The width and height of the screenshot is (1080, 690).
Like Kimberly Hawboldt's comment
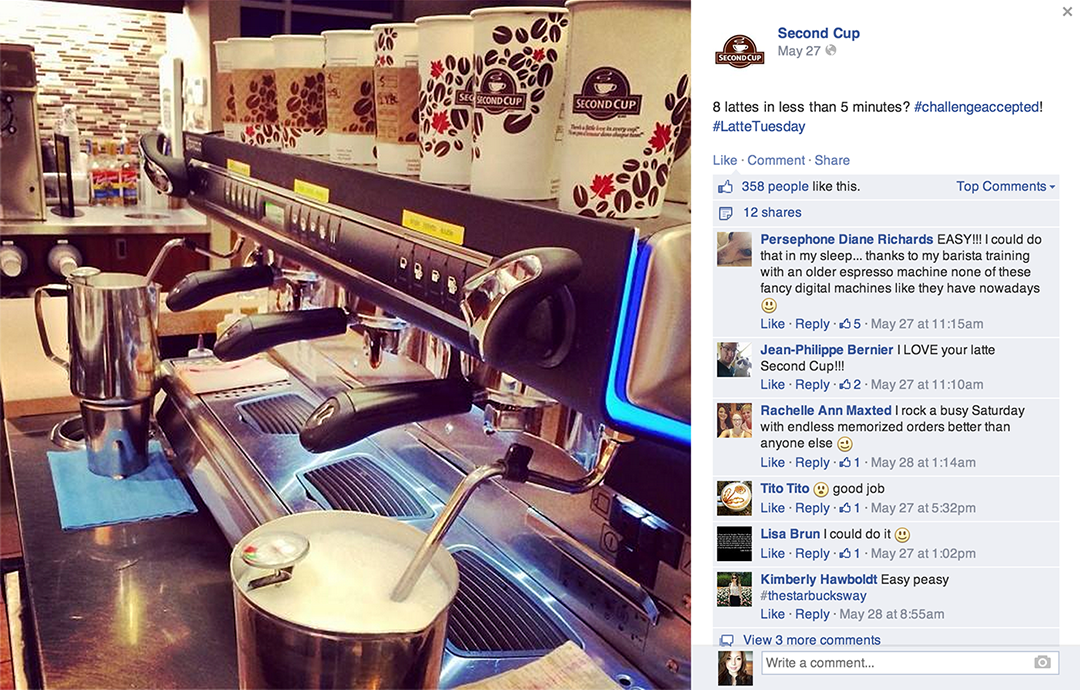click(x=772, y=614)
